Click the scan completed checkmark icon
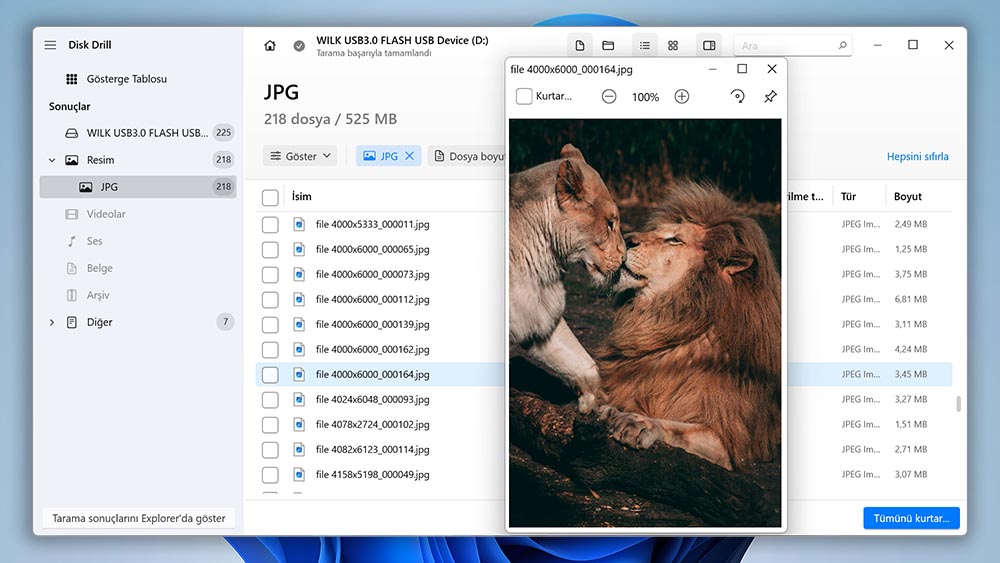 pos(299,45)
